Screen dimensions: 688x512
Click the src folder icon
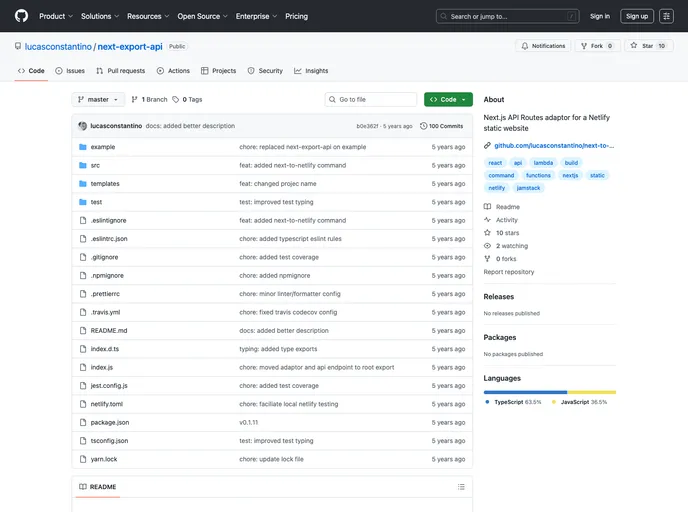coord(82,165)
